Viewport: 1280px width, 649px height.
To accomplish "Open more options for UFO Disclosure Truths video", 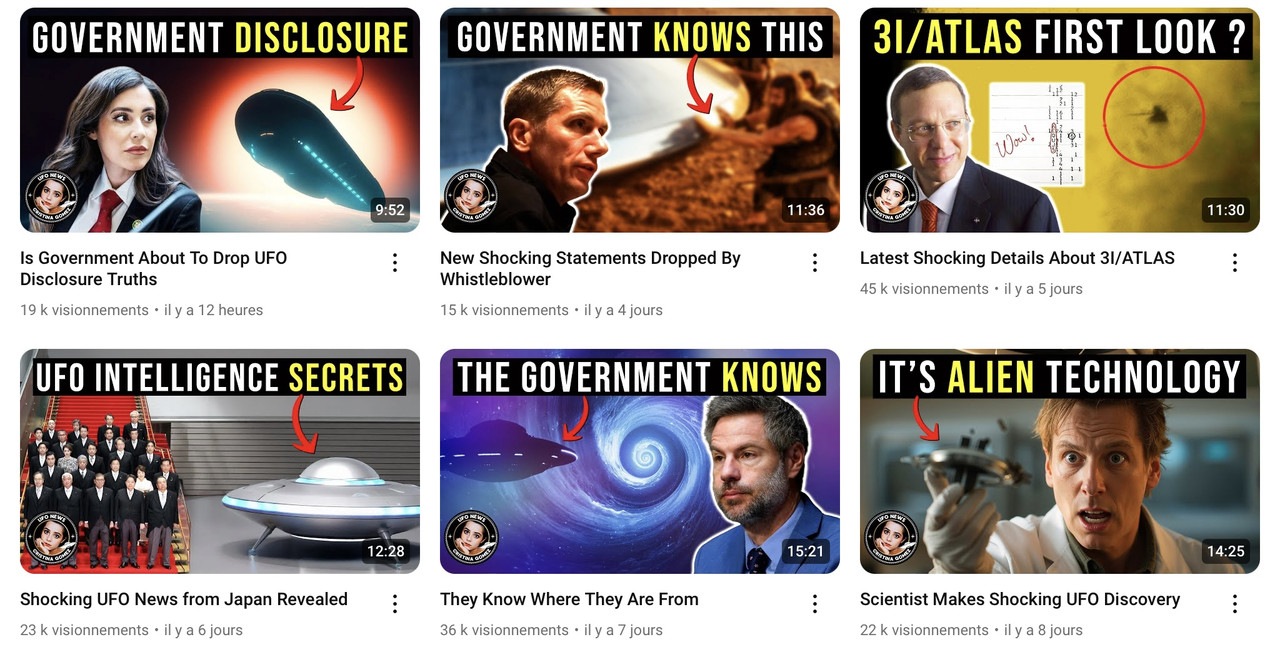I will (395, 262).
